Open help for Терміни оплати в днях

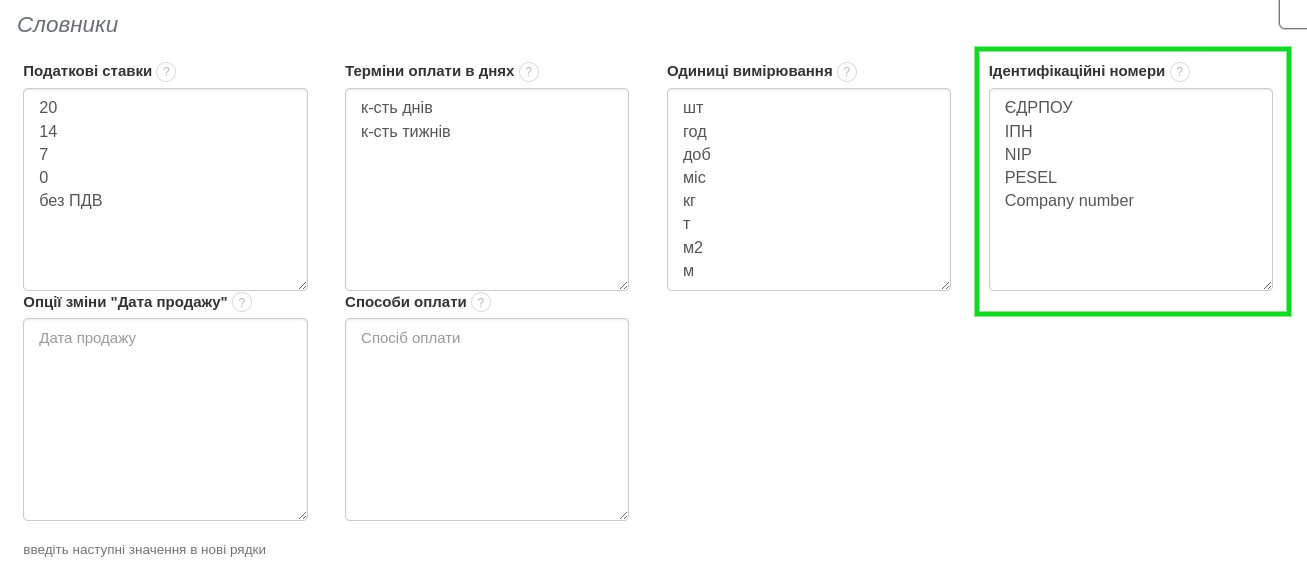(x=529, y=72)
